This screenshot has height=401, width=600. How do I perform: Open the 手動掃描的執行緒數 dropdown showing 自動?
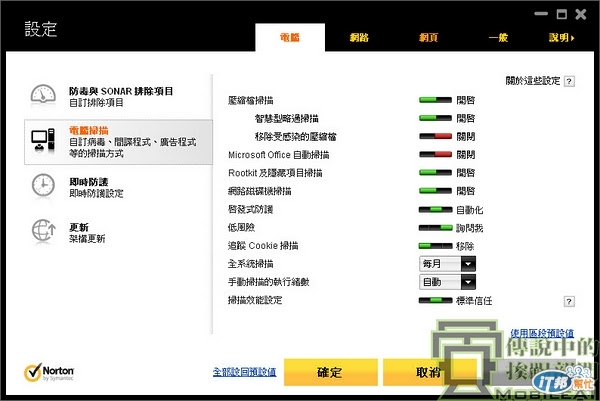coord(447,282)
